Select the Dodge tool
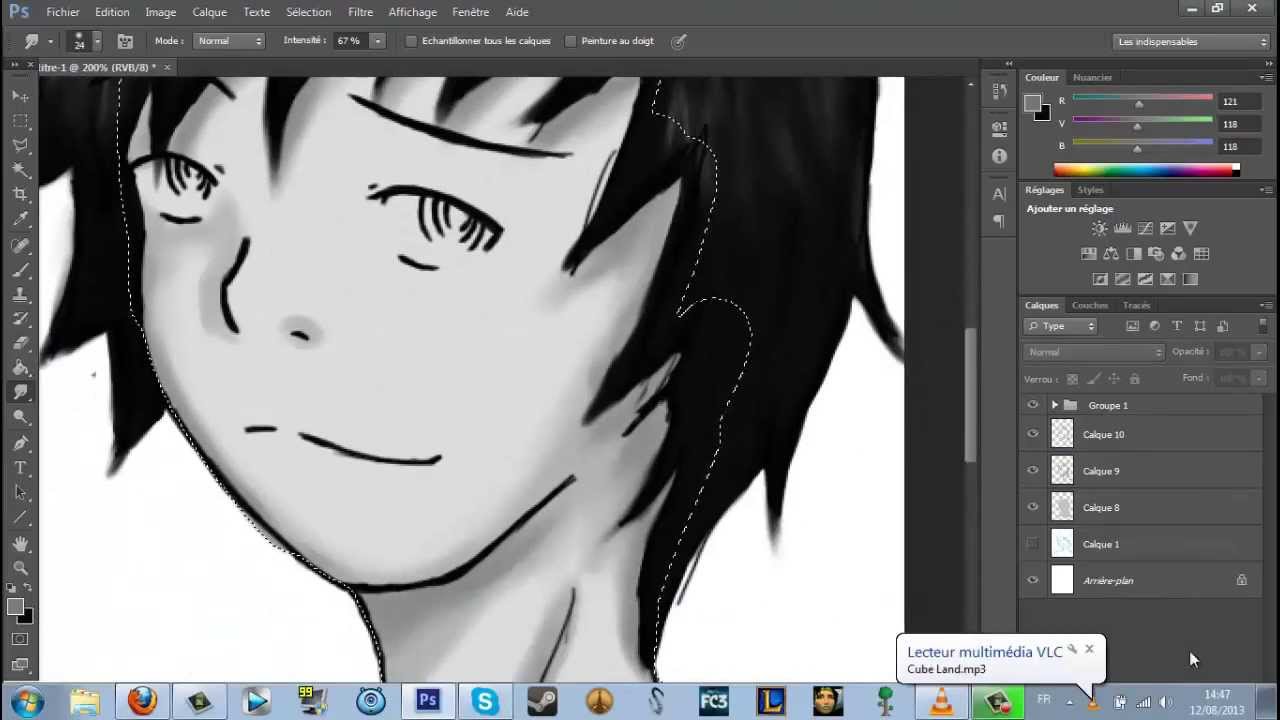1280x720 pixels. [20, 417]
